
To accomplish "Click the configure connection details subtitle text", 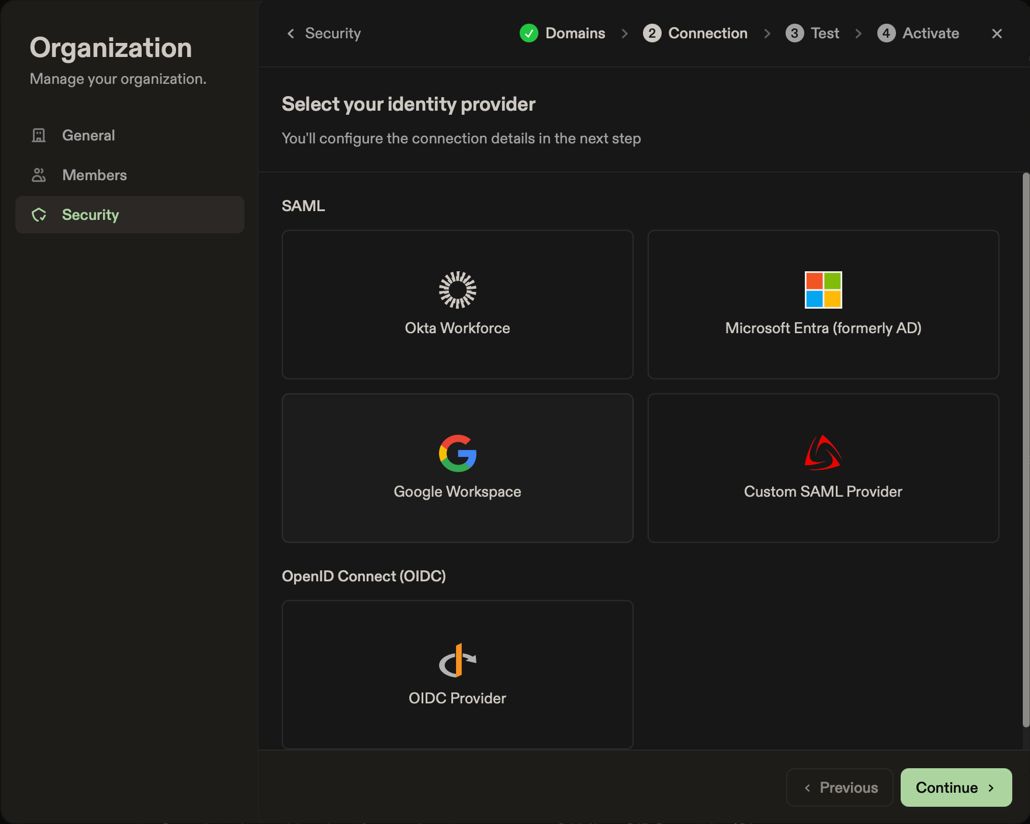I will [x=461, y=139].
